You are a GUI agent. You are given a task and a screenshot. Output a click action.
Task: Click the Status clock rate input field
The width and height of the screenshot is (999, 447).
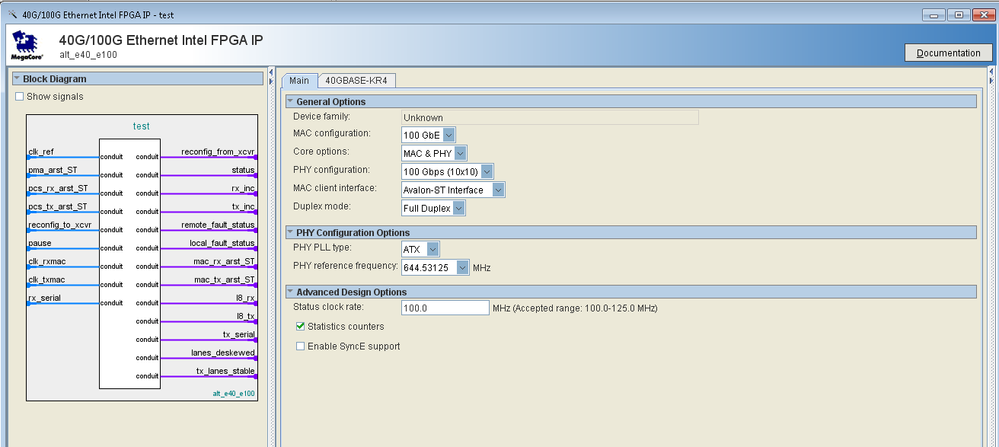445,308
